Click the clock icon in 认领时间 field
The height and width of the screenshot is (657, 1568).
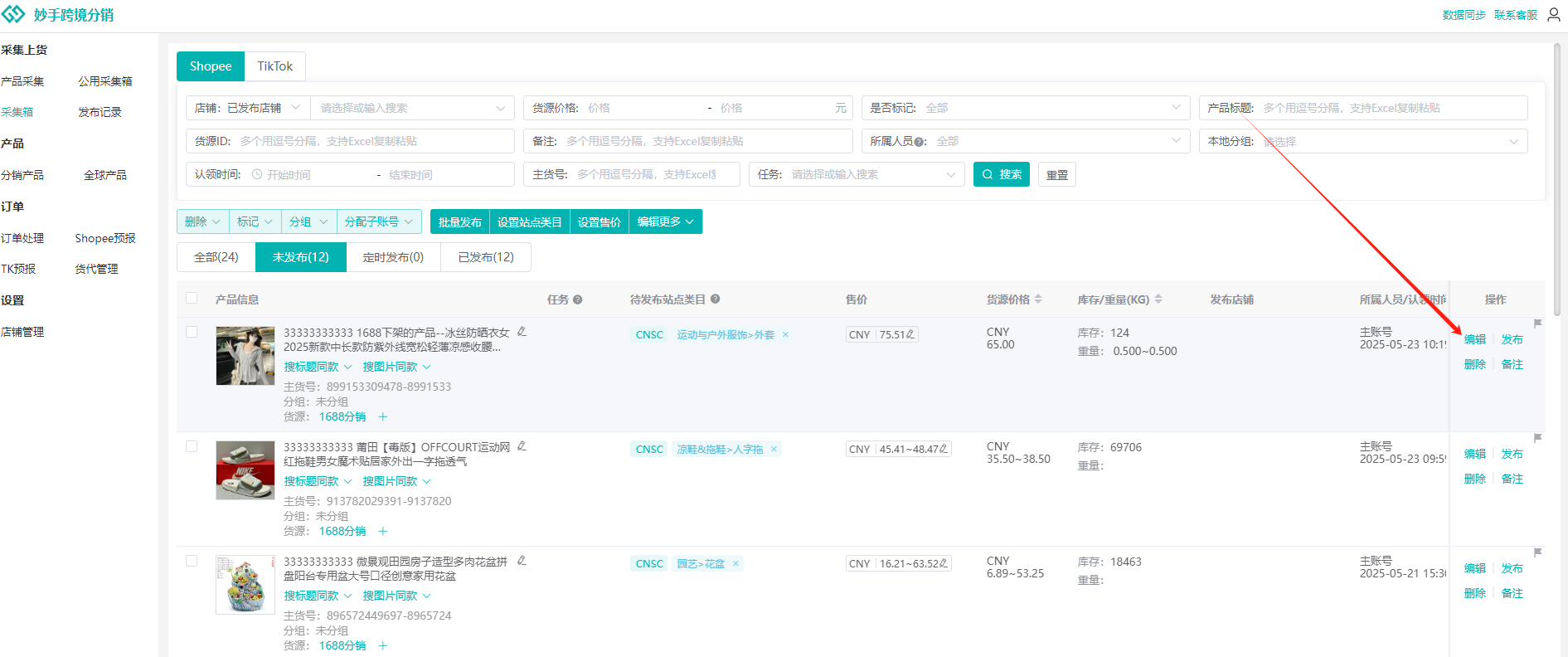click(x=257, y=175)
